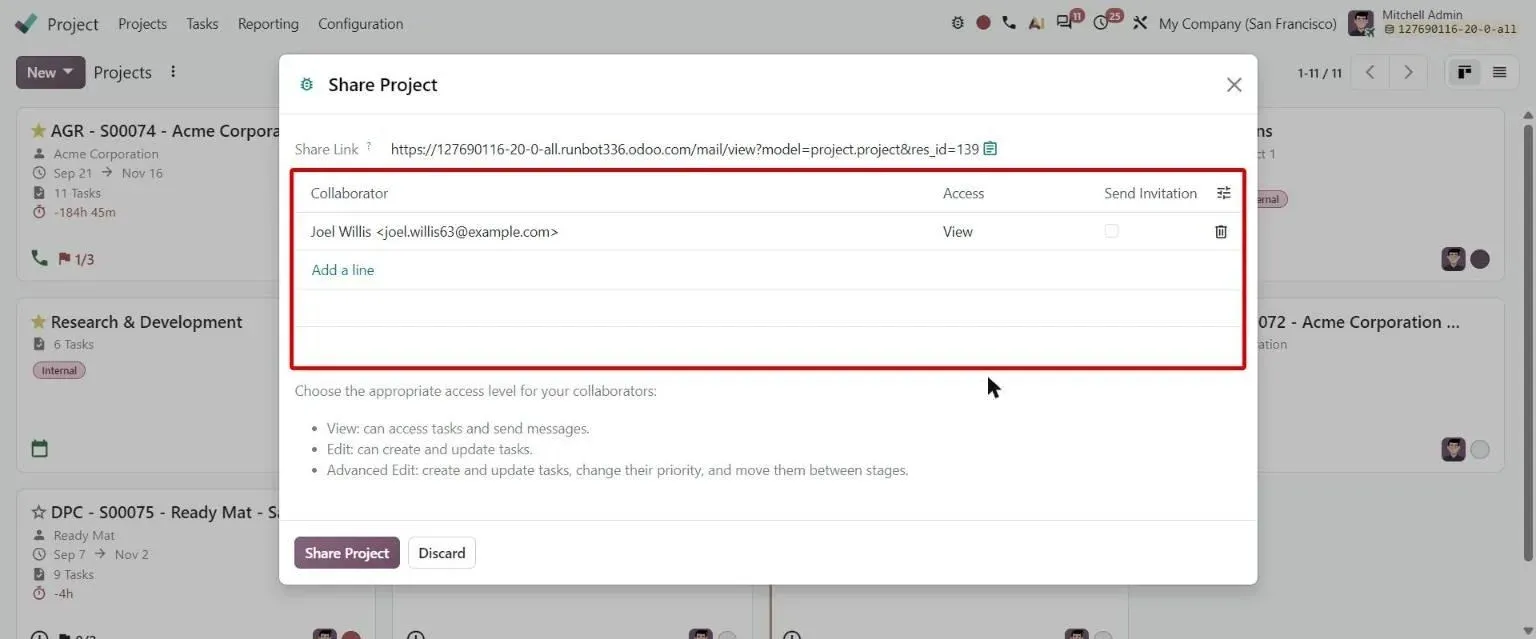Click the Share Project button
Screen dimensions: 1536x639
(347, 553)
